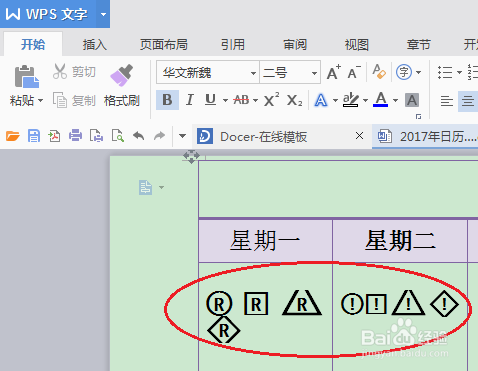Click the bullet list icon
This screenshot has height=371, width=478.
coord(445,72)
